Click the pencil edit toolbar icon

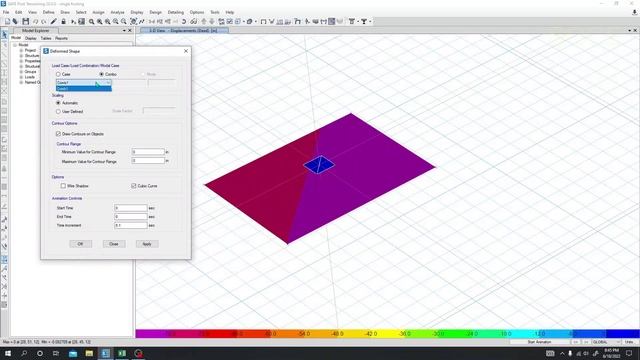pos(53,21)
